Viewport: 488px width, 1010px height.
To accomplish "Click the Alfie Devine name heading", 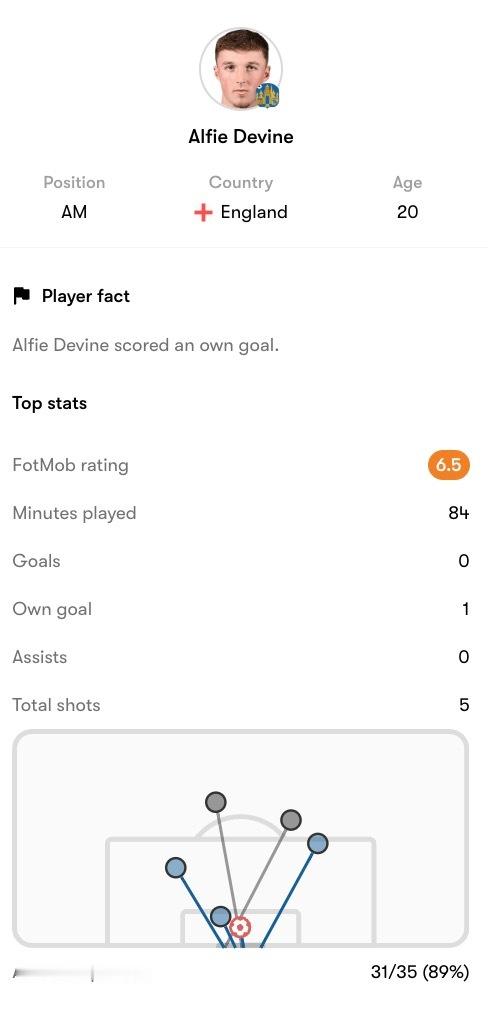I will [241, 137].
